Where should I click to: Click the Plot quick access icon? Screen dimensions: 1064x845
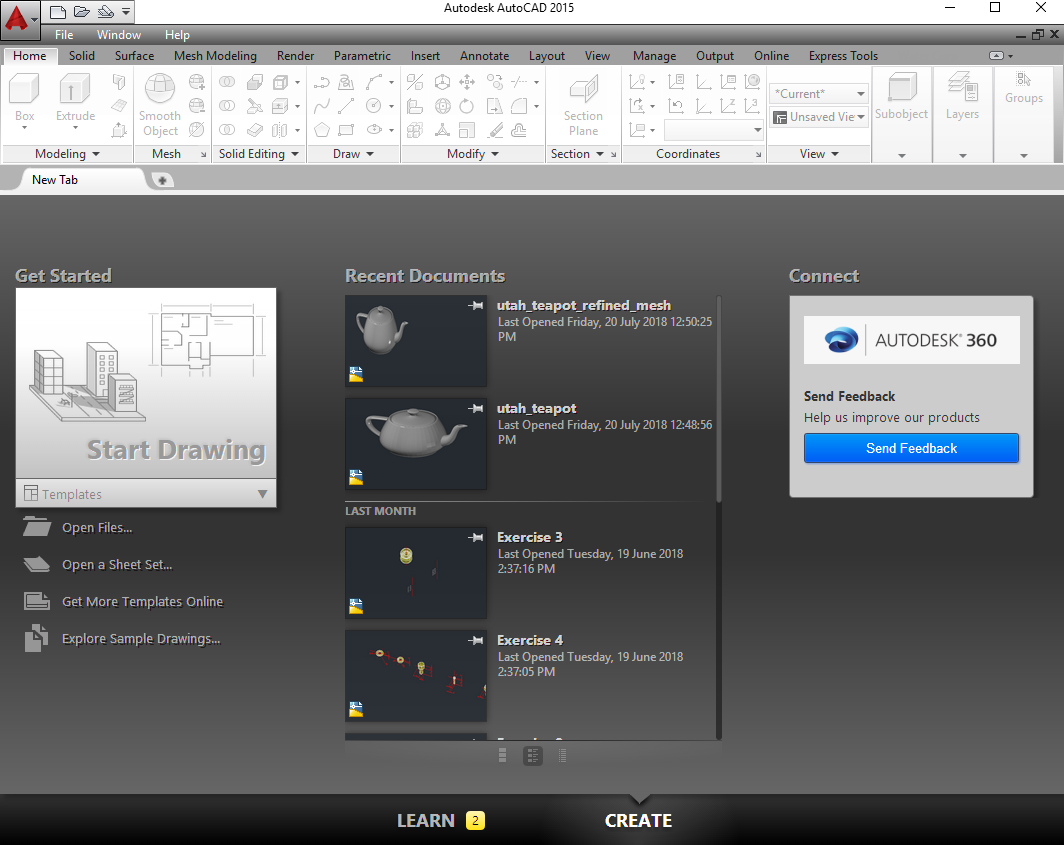click(106, 12)
